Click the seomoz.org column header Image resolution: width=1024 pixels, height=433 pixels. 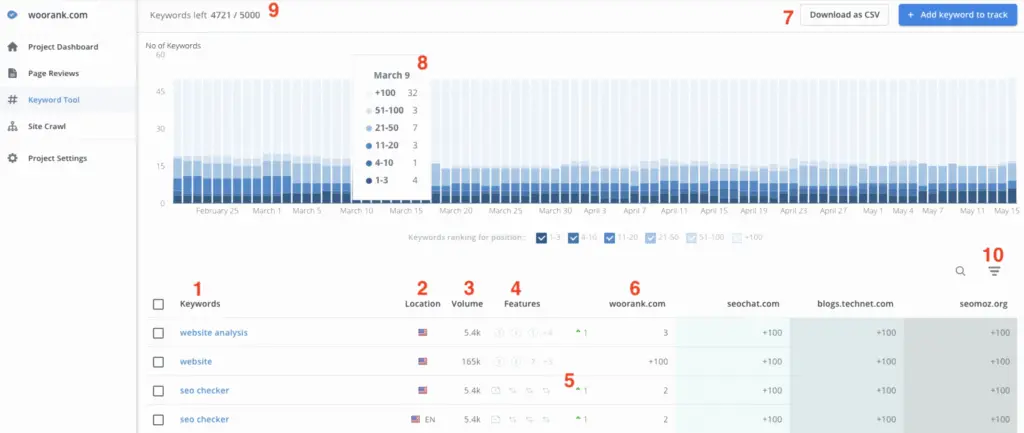[982, 304]
